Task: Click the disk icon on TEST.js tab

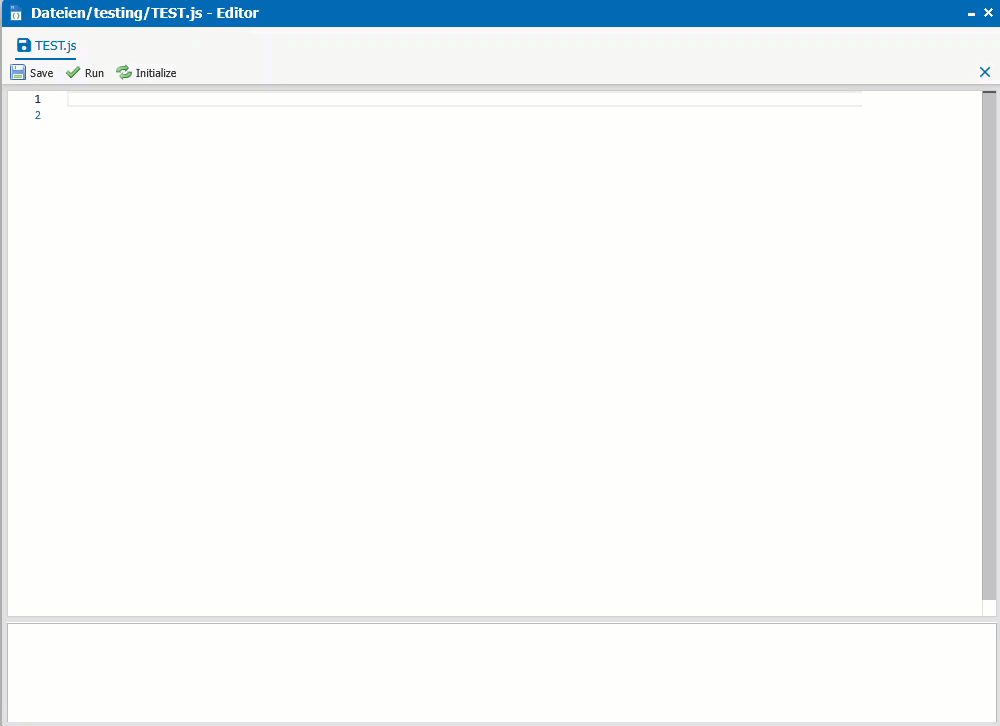Action: (x=24, y=45)
